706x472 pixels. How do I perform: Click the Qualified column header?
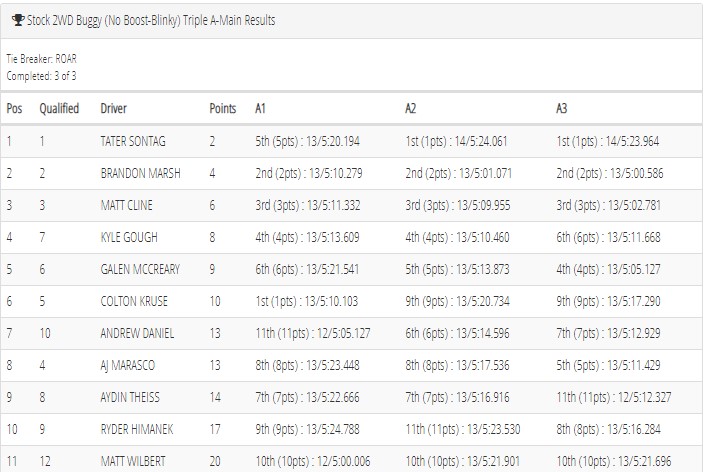coord(59,109)
